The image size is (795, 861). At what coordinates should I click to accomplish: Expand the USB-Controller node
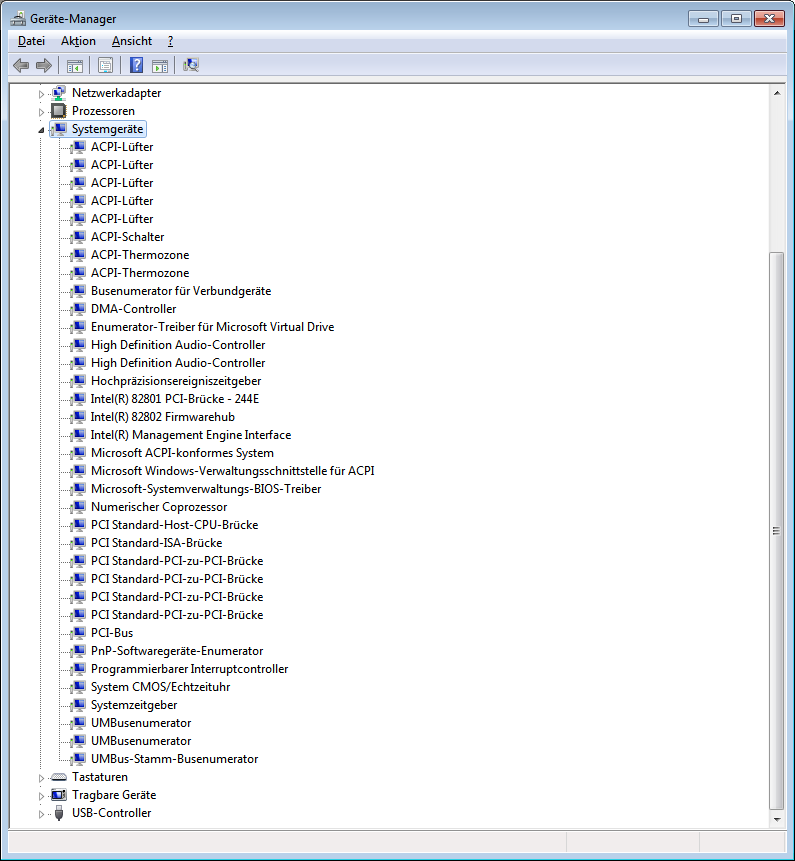(x=41, y=814)
